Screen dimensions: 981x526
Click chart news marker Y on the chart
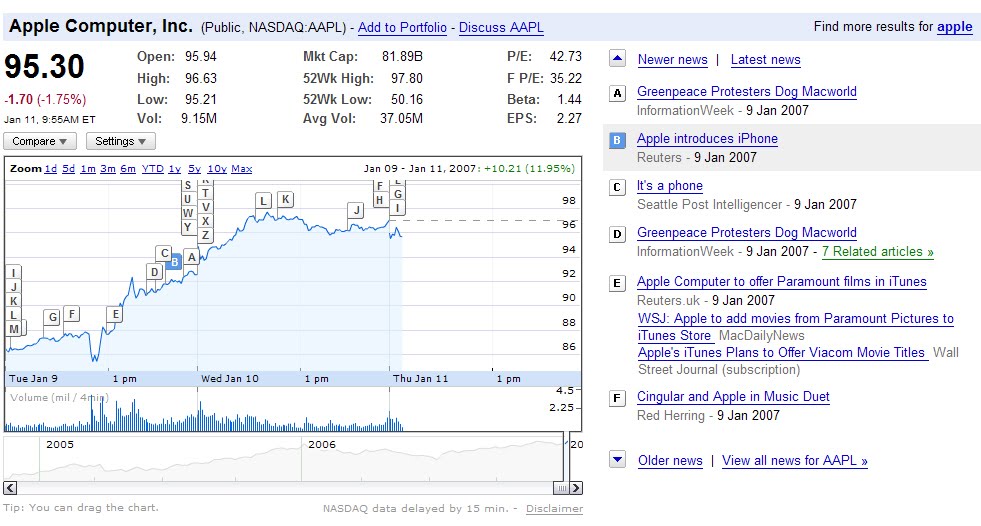tap(188, 227)
